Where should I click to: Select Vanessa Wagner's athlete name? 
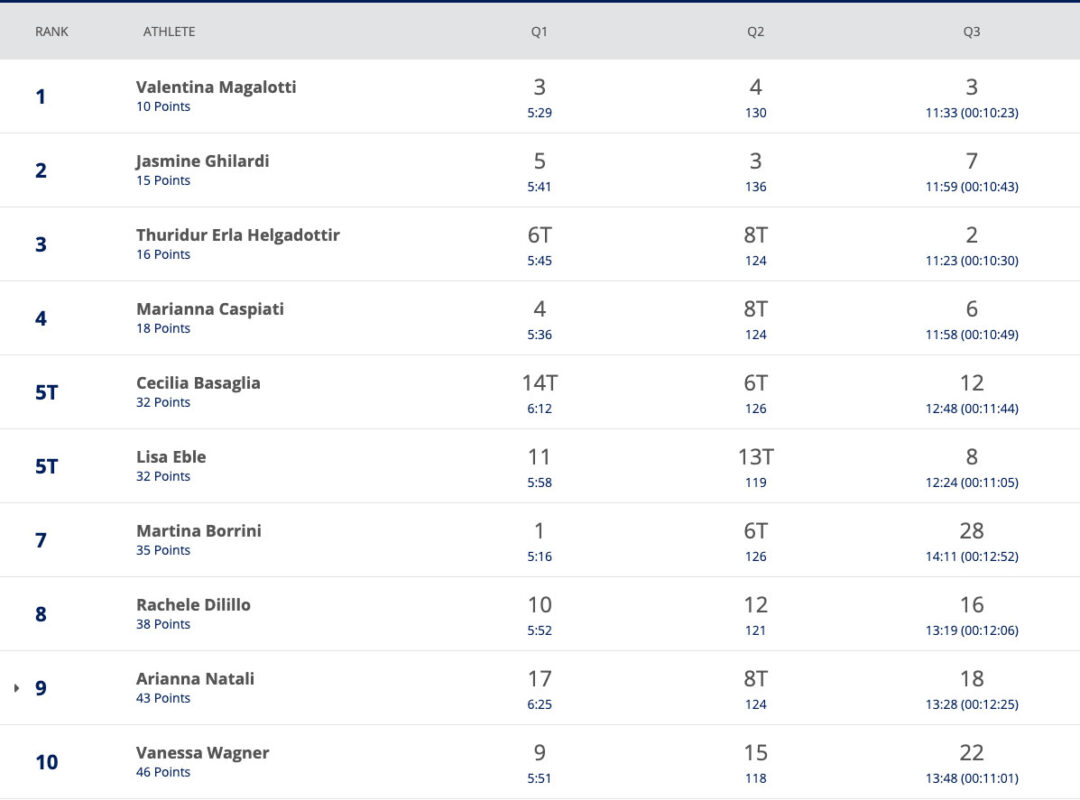[x=202, y=752]
